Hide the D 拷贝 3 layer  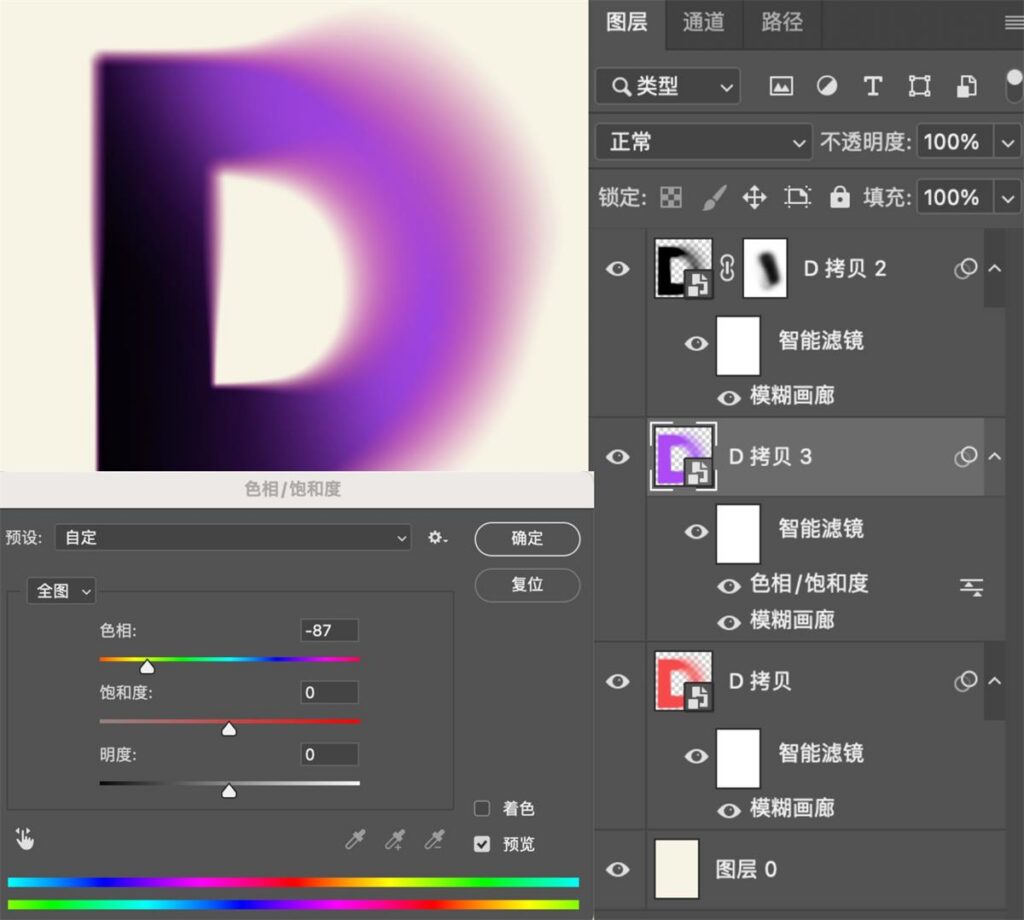[x=618, y=456]
